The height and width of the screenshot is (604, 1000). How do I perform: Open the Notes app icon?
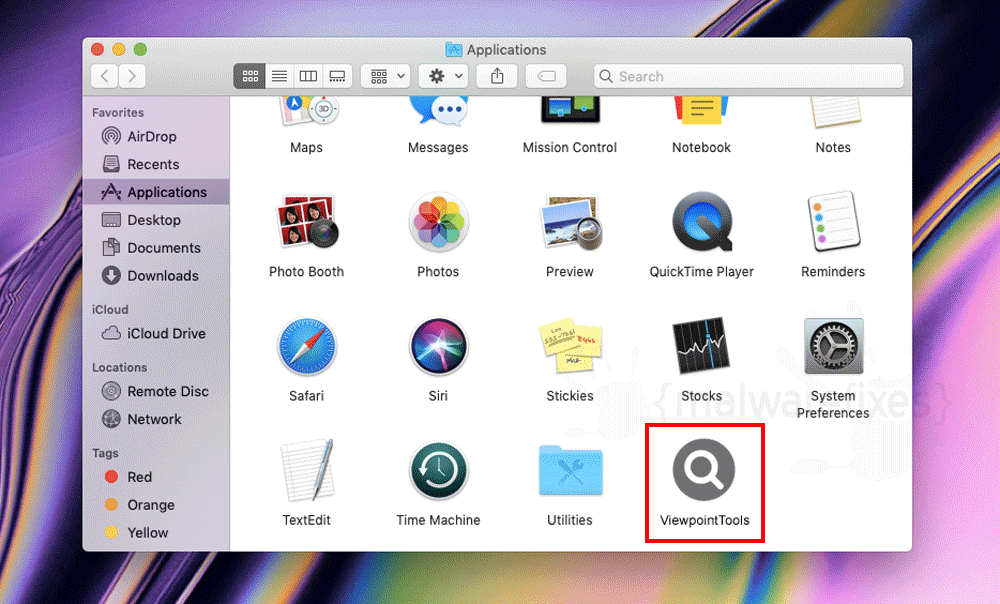(x=835, y=112)
